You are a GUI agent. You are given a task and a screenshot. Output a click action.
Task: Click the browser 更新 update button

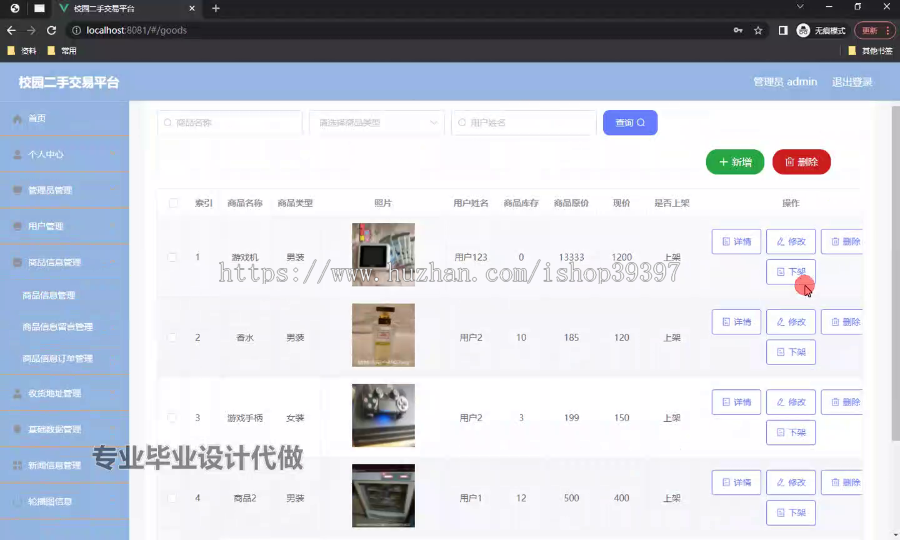(x=875, y=30)
